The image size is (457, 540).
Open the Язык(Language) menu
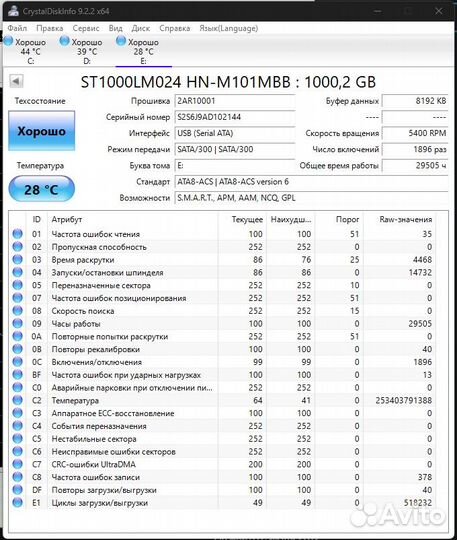click(x=229, y=28)
